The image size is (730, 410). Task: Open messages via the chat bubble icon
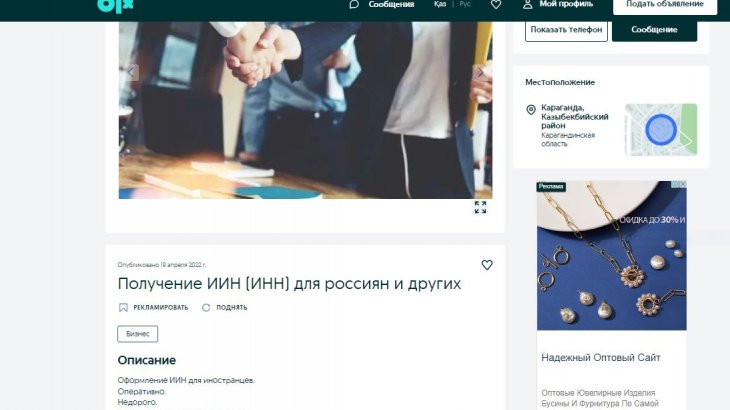tap(354, 5)
